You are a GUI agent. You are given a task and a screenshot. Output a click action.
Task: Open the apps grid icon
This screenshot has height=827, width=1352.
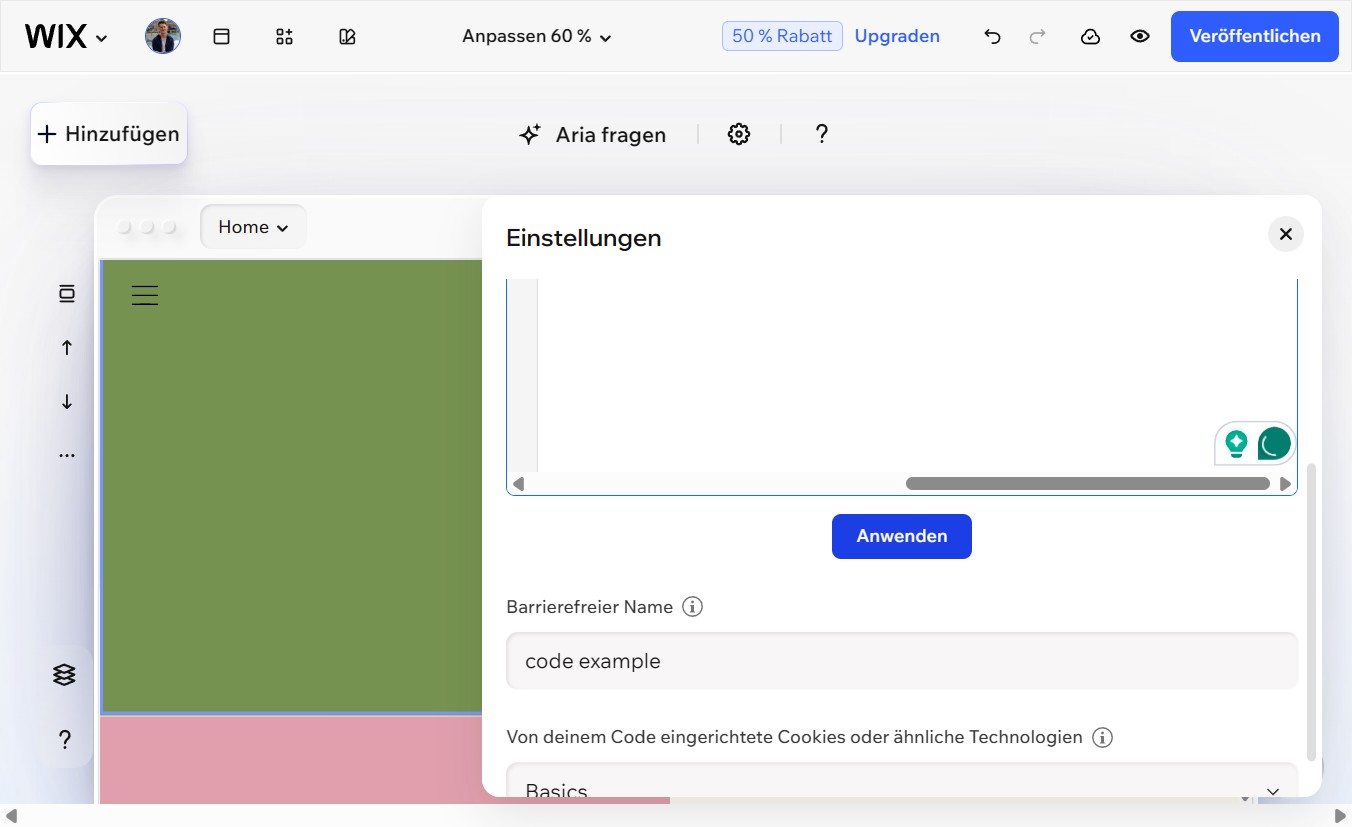[284, 36]
